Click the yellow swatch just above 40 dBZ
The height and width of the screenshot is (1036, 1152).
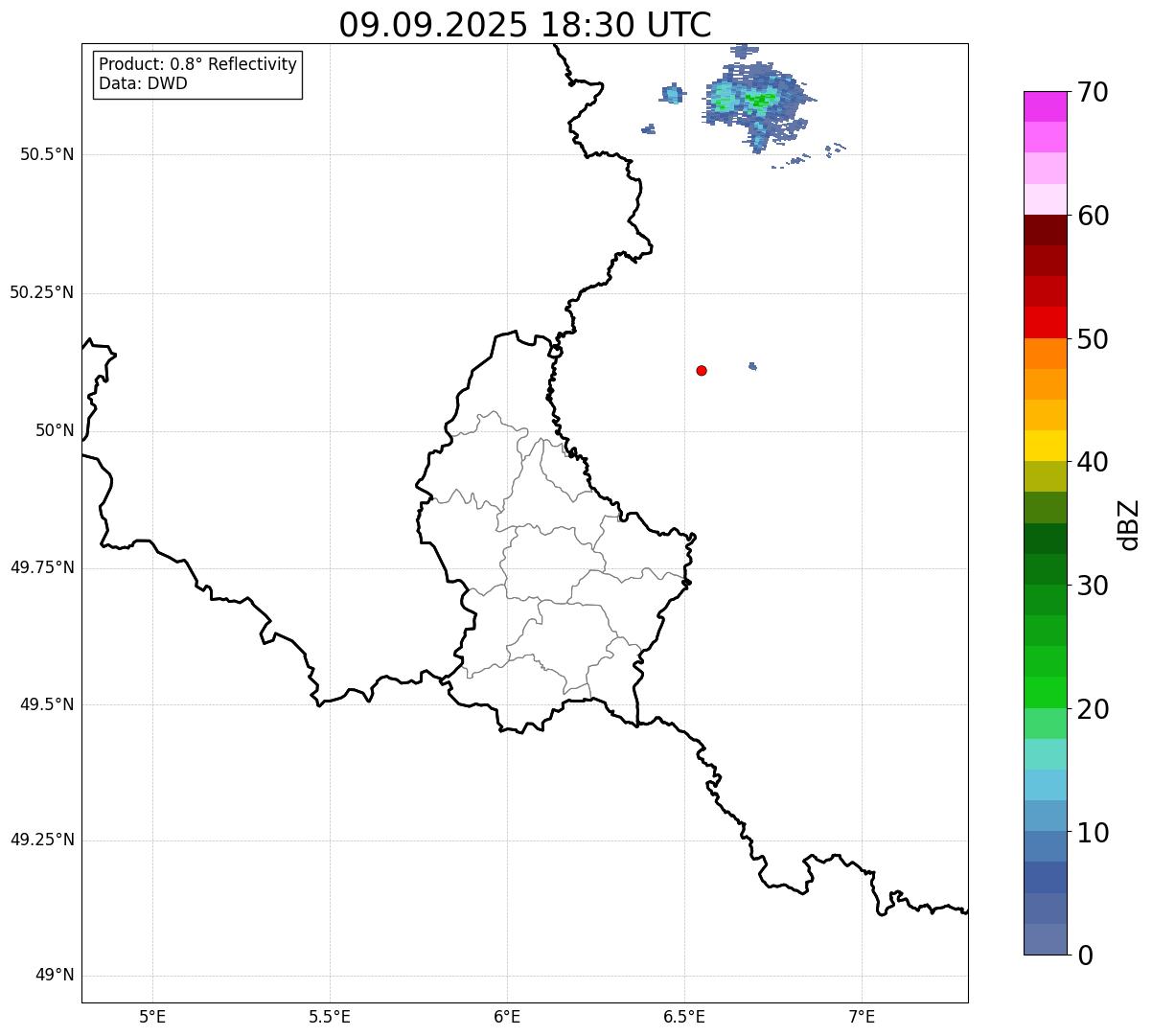coord(1045,446)
